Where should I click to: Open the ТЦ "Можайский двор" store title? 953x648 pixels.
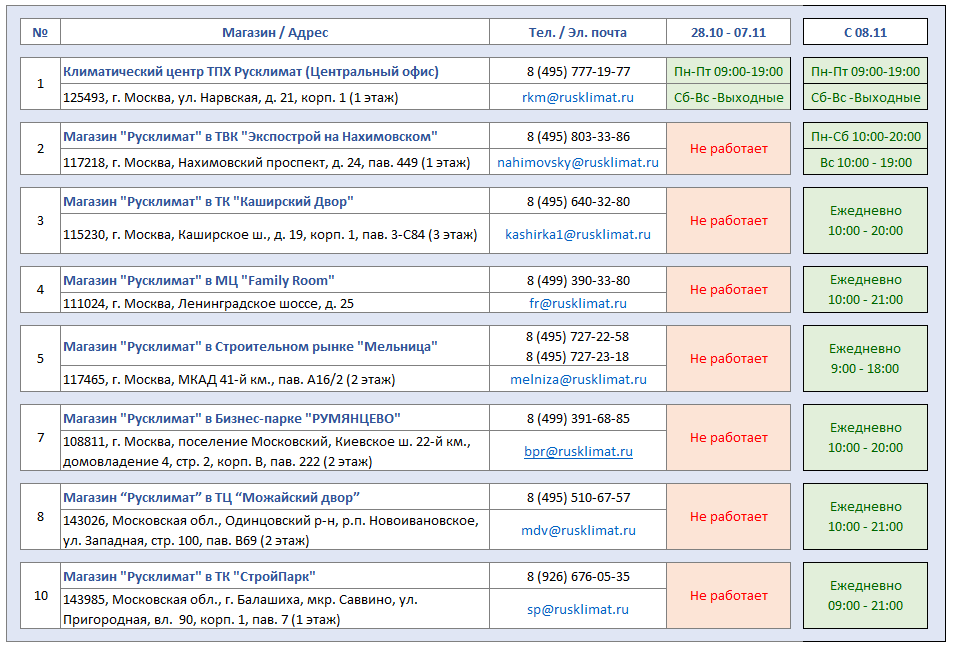pos(211,498)
